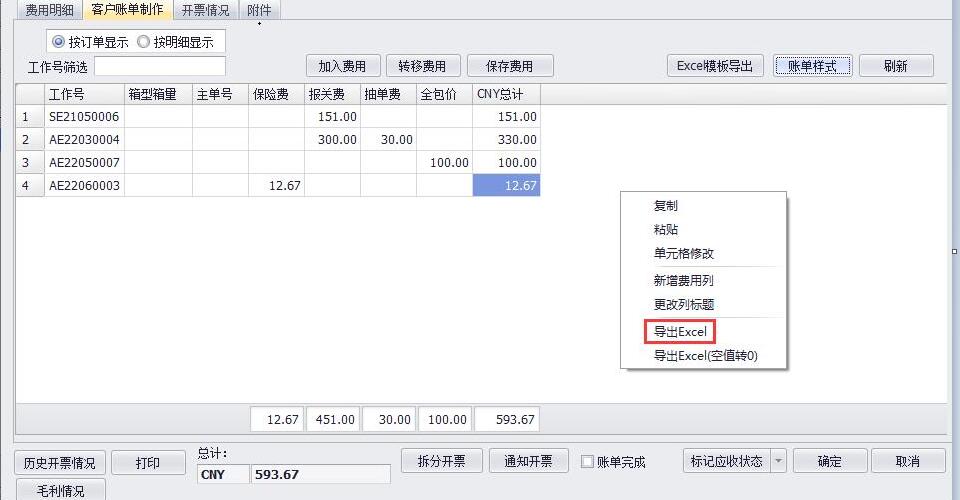Open the 开票情况 tab
Viewport: 960px width, 500px height.
tap(205, 10)
